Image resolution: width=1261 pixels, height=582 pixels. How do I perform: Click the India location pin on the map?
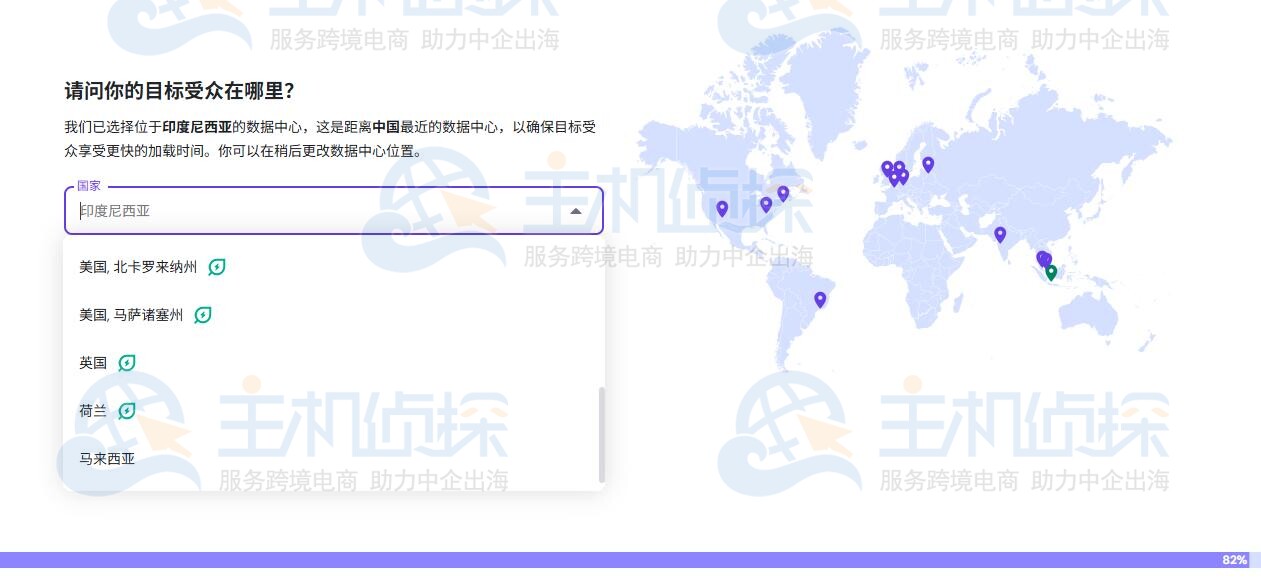(1000, 233)
